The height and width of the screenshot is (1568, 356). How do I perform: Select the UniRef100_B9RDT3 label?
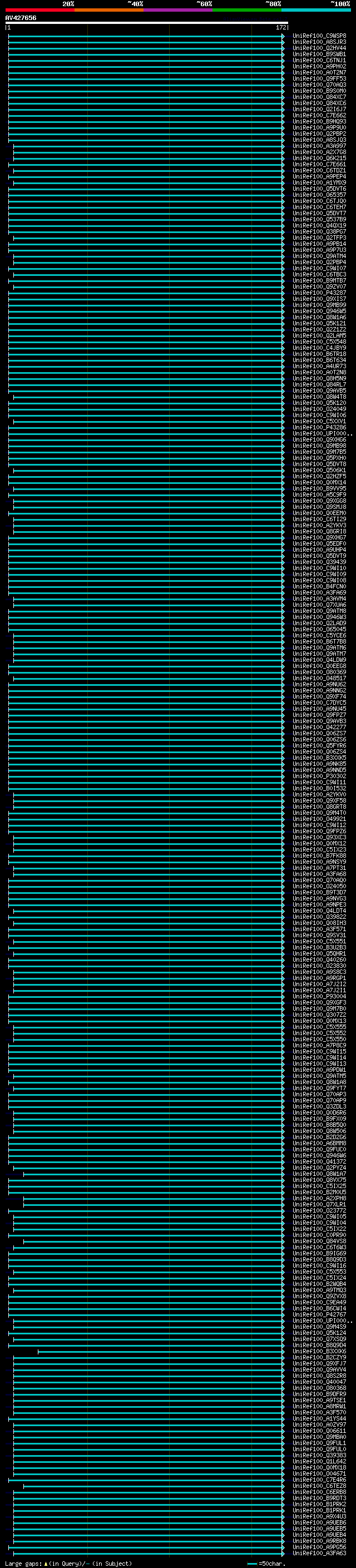point(319,1498)
